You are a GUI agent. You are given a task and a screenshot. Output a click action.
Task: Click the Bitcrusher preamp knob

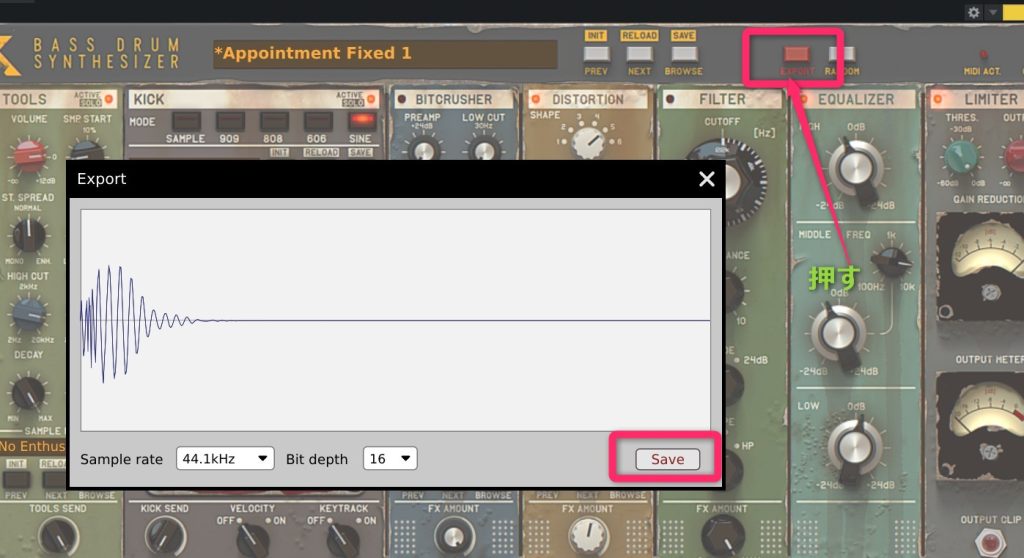(423, 150)
